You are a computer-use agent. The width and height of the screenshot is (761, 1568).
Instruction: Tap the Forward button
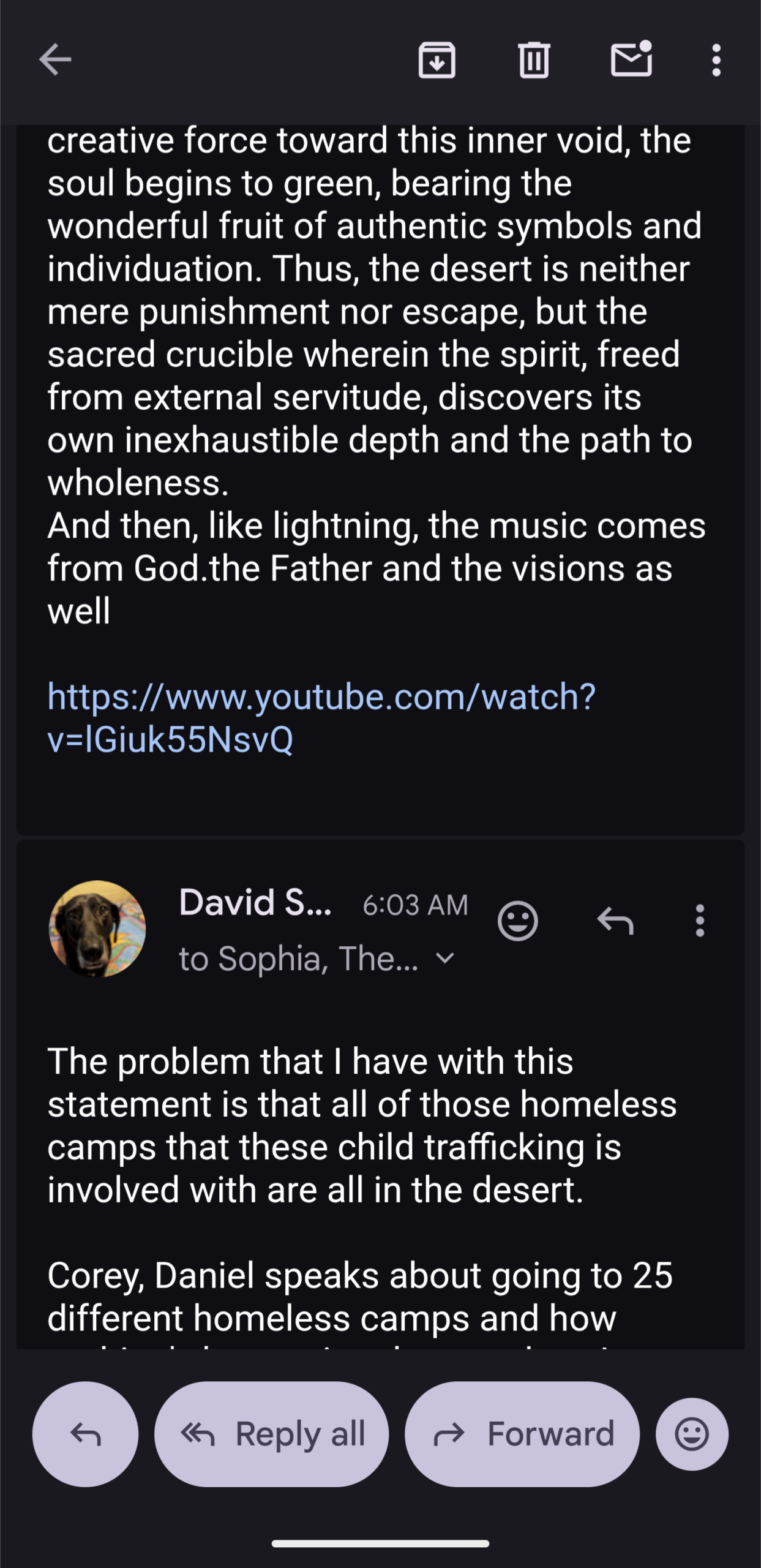pyautogui.click(x=522, y=1434)
